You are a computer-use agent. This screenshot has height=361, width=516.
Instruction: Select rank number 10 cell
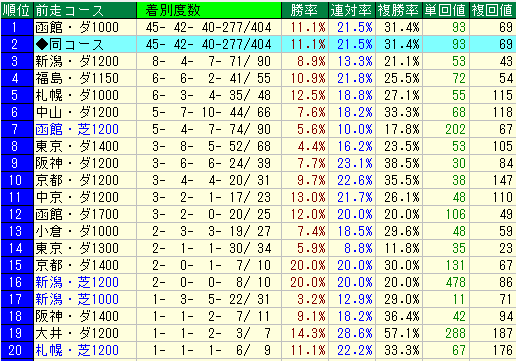[x=17, y=180]
